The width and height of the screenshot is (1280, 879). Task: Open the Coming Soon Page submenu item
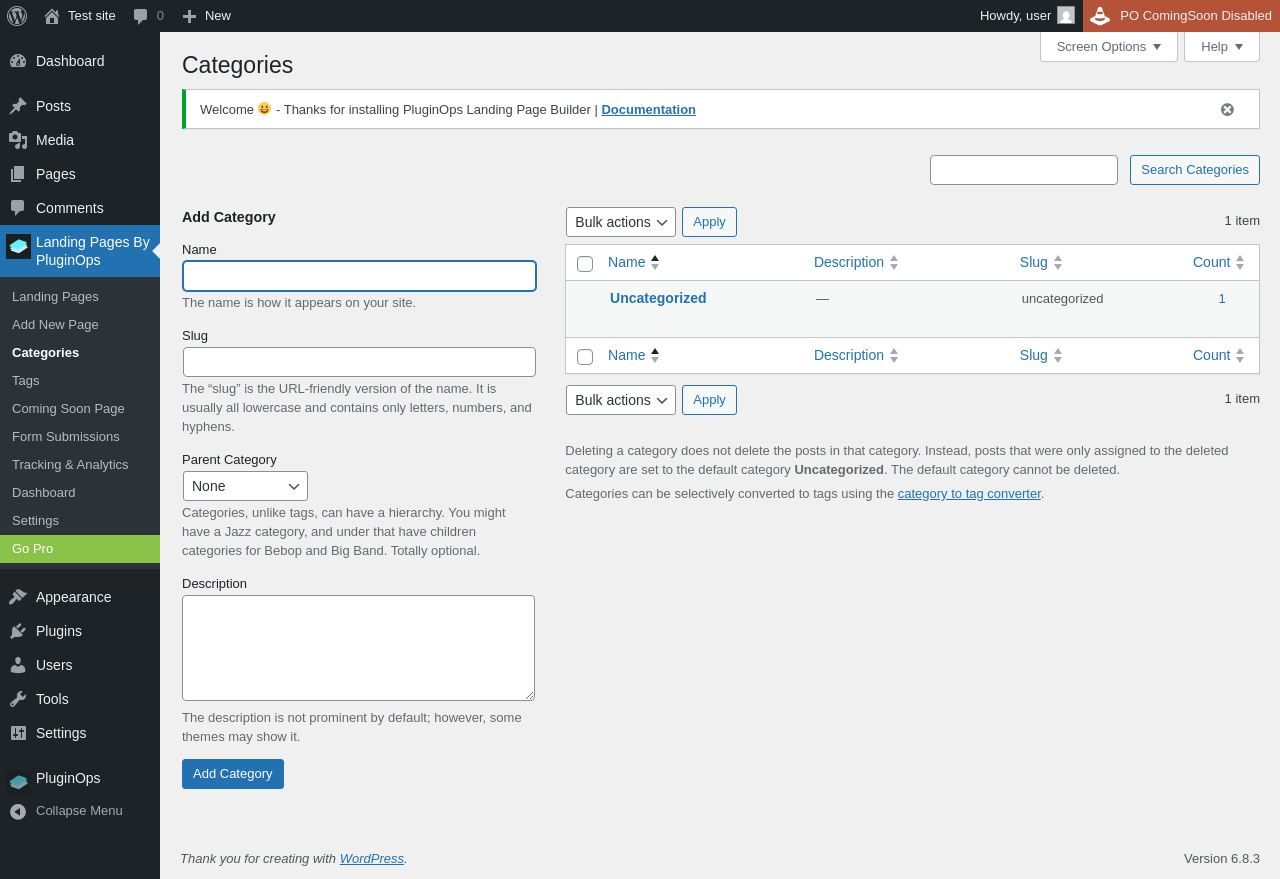click(68, 409)
